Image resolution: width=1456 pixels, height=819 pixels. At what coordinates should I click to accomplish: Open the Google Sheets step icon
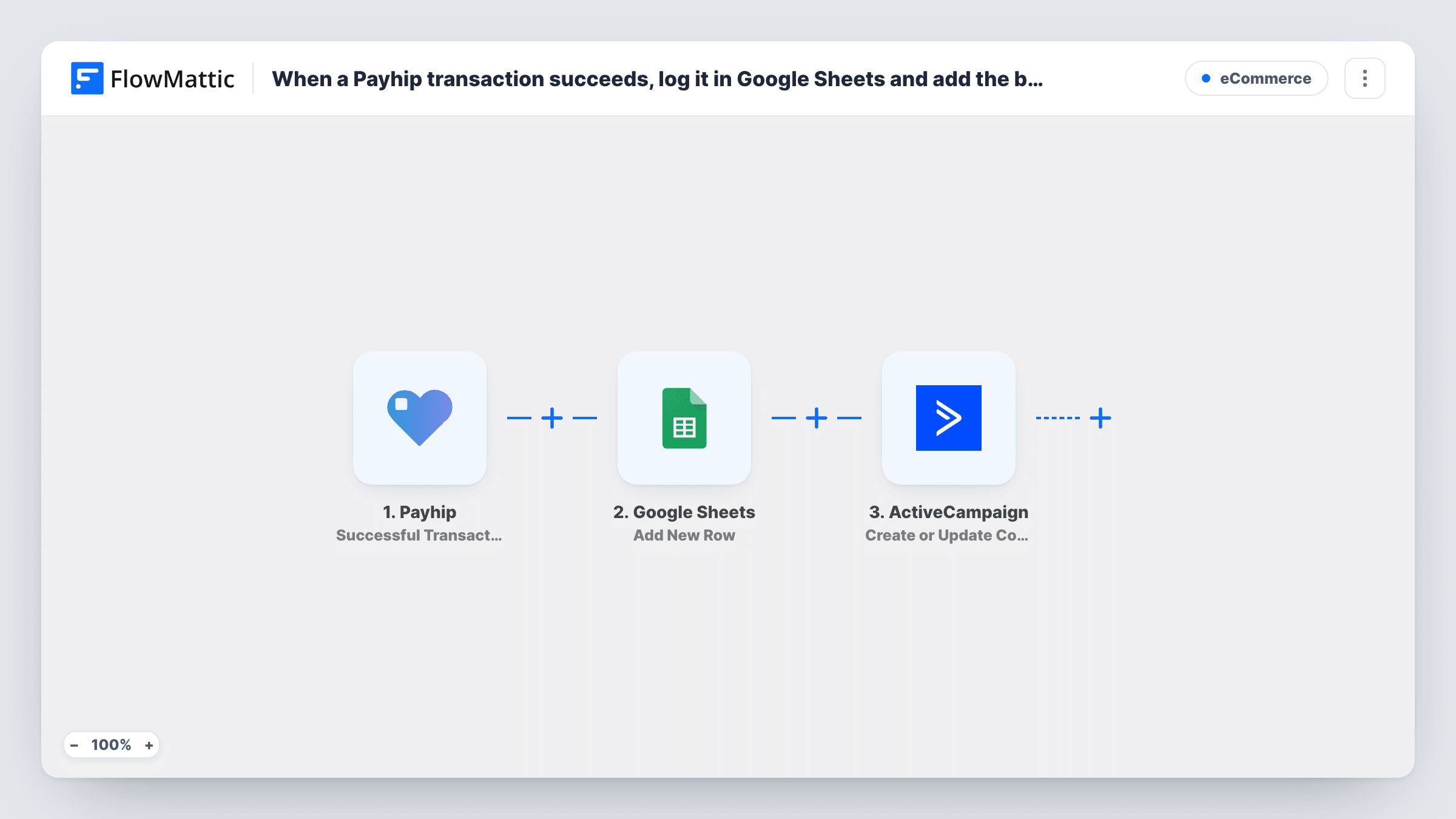point(684,417)
